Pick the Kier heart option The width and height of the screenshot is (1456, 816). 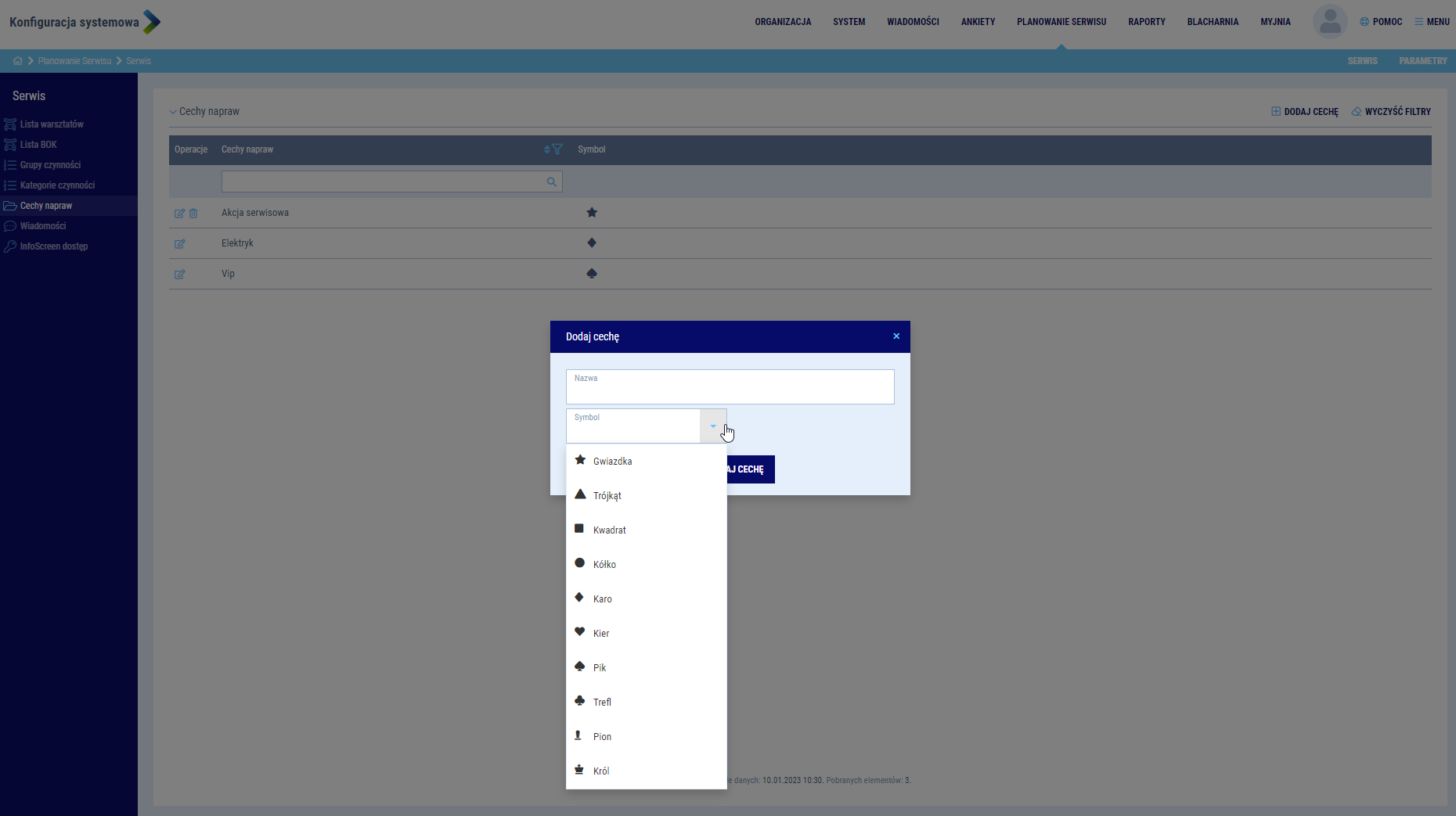coord(601,634)
